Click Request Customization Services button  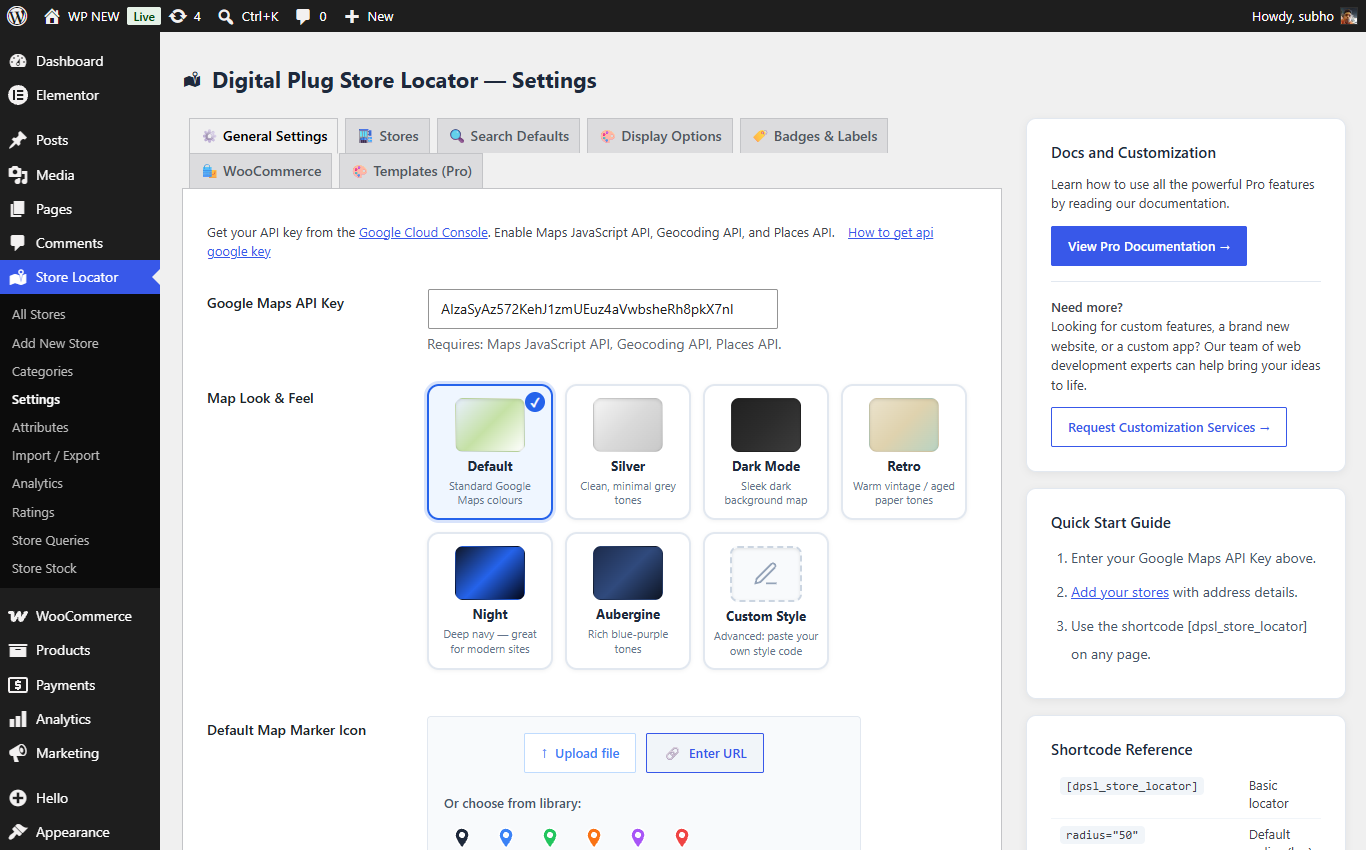[x=1169, y=427]
